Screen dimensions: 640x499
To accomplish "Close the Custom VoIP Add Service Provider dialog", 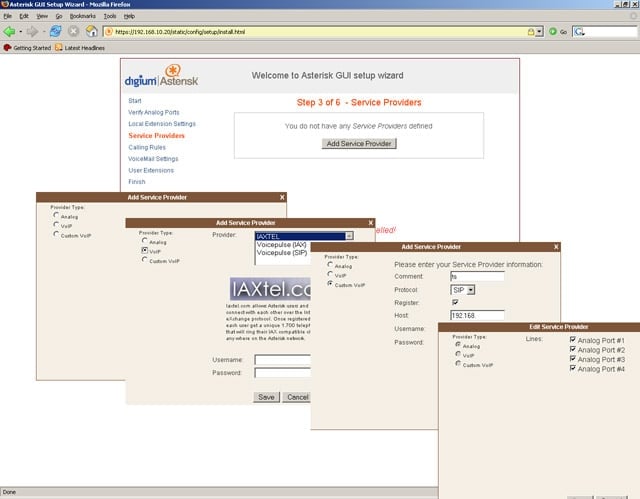I will (556, 247).
